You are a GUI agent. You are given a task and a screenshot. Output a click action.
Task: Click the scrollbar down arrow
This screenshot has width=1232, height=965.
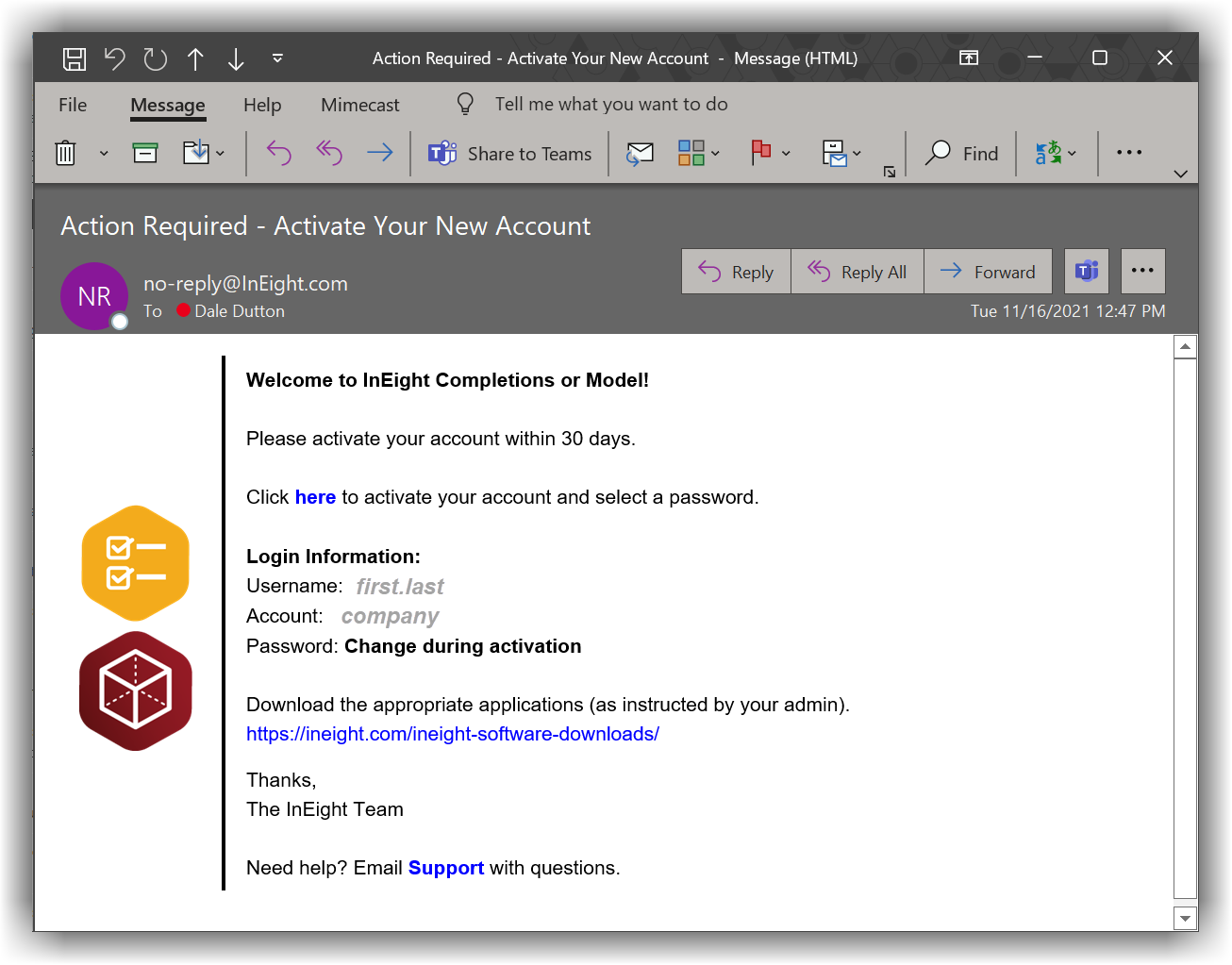[1186, 918]
